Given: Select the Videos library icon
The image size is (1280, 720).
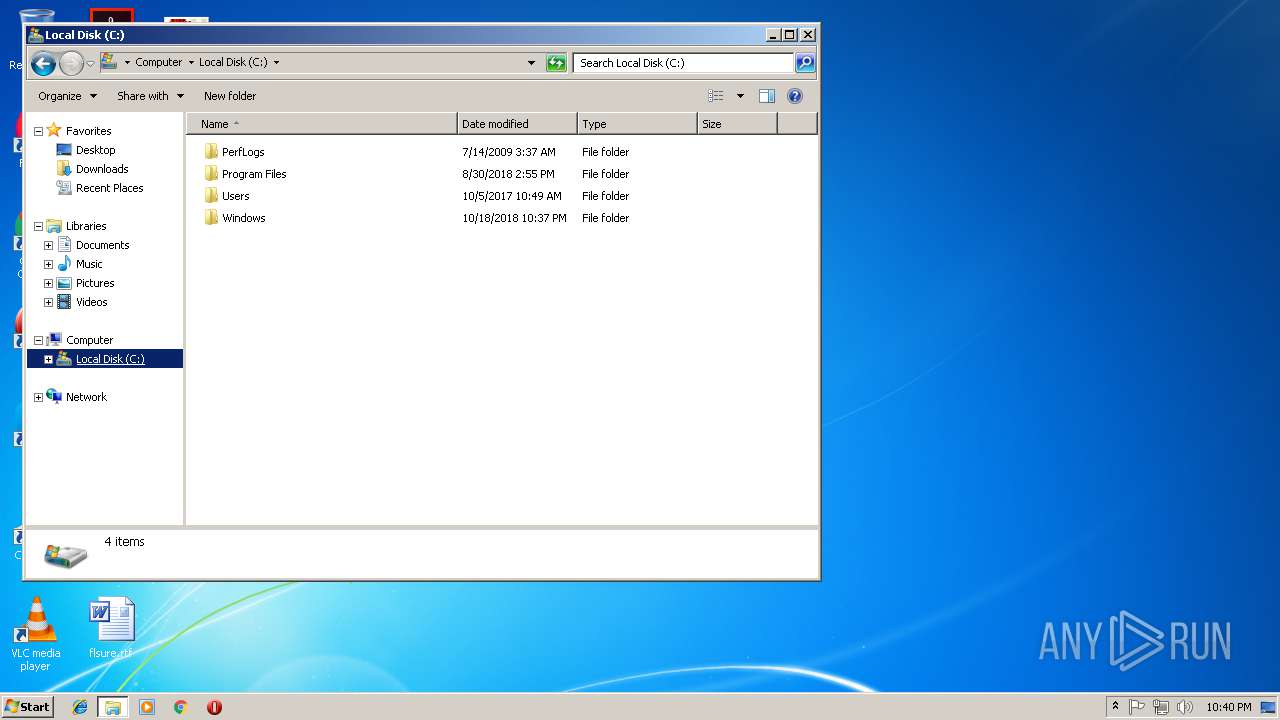Looking at the screenshot, I should click(64, 302).
